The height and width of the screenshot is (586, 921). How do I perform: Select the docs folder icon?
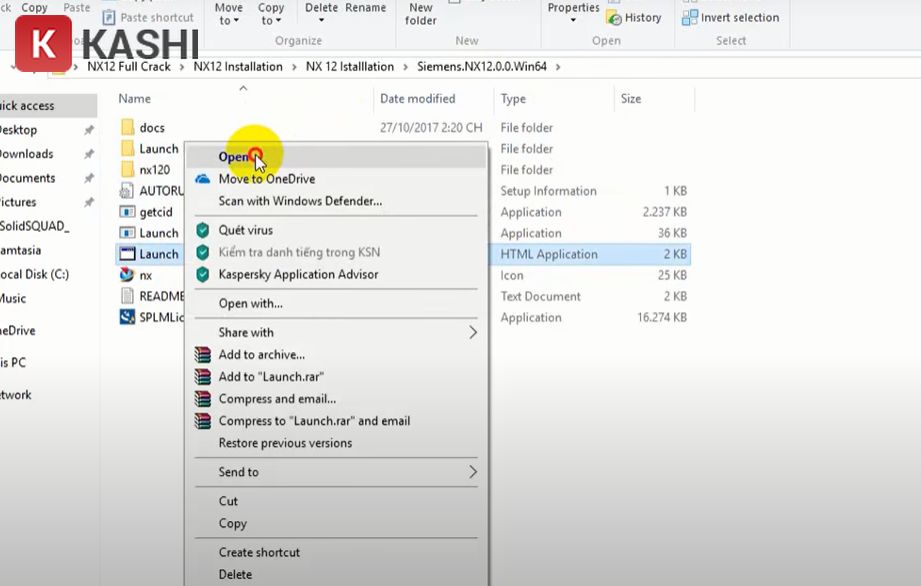(x=127, y=128)
